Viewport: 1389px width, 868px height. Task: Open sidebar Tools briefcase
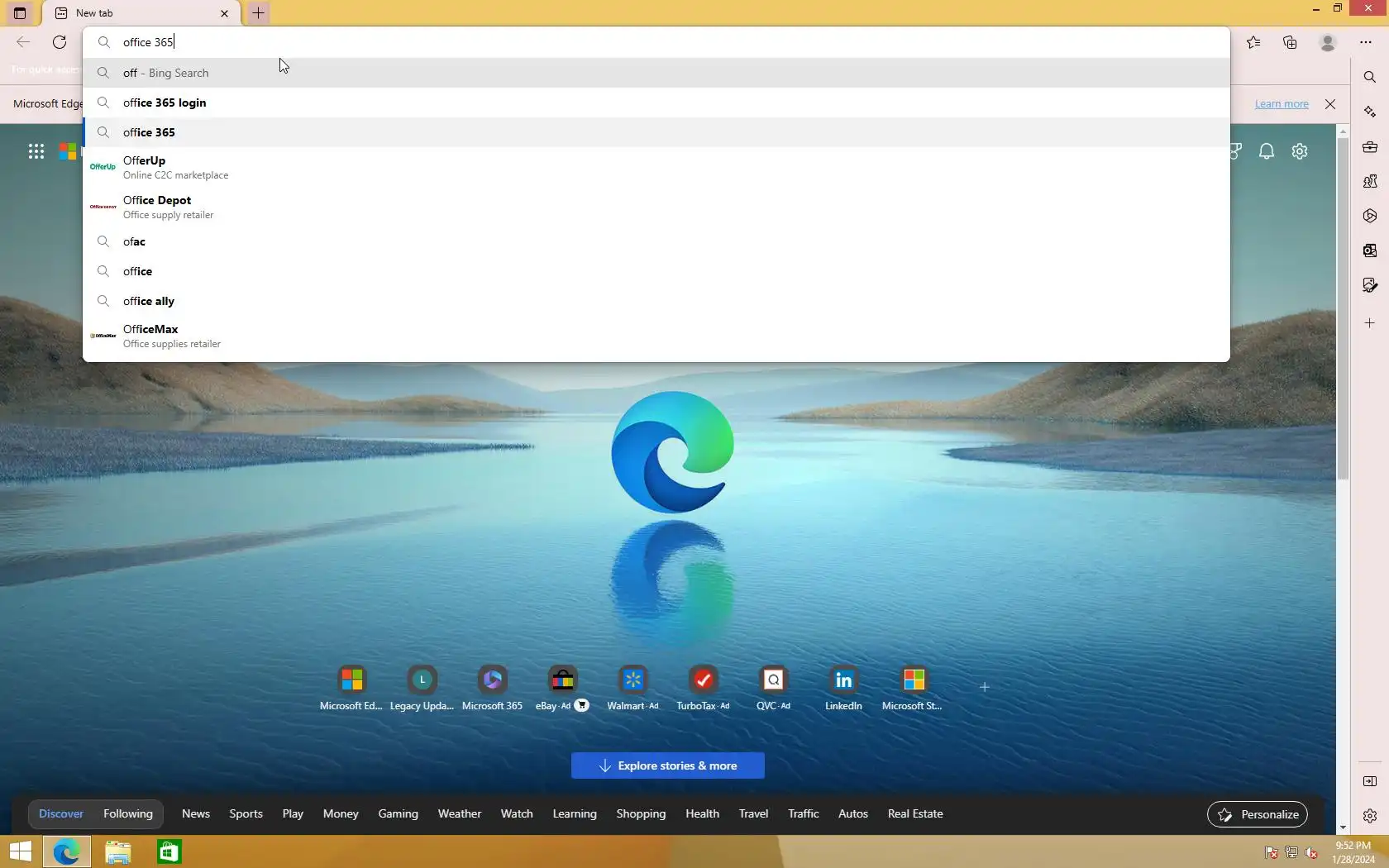[1370, 147]
